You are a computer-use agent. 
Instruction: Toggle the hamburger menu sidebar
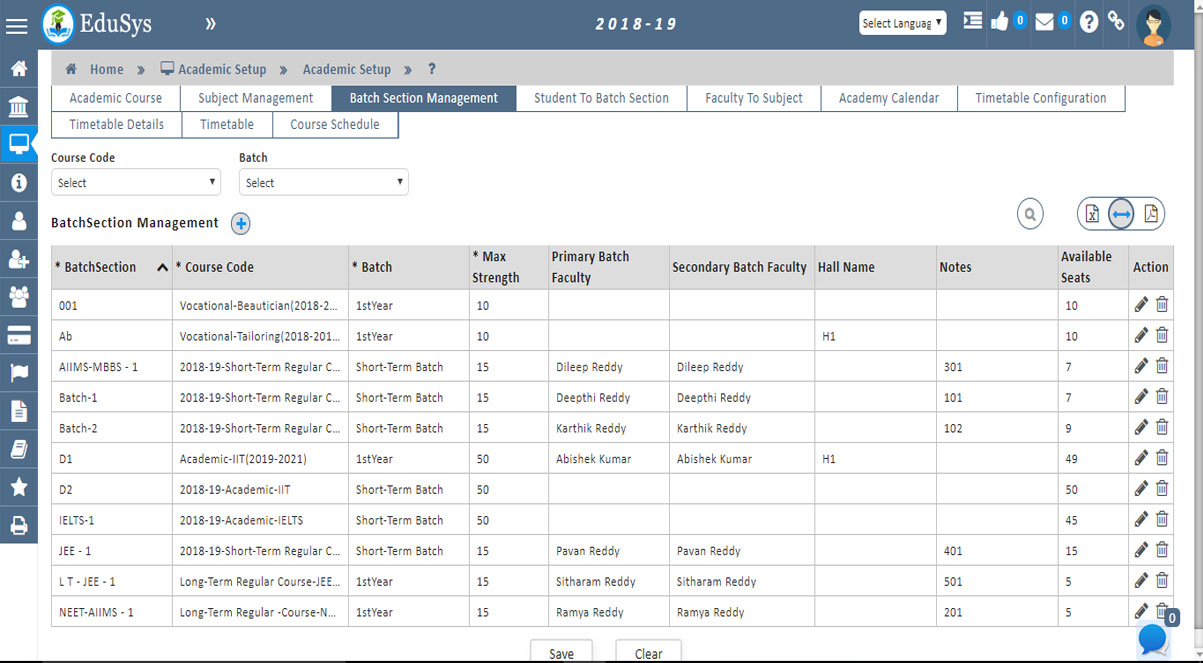(x=17, y=26)
